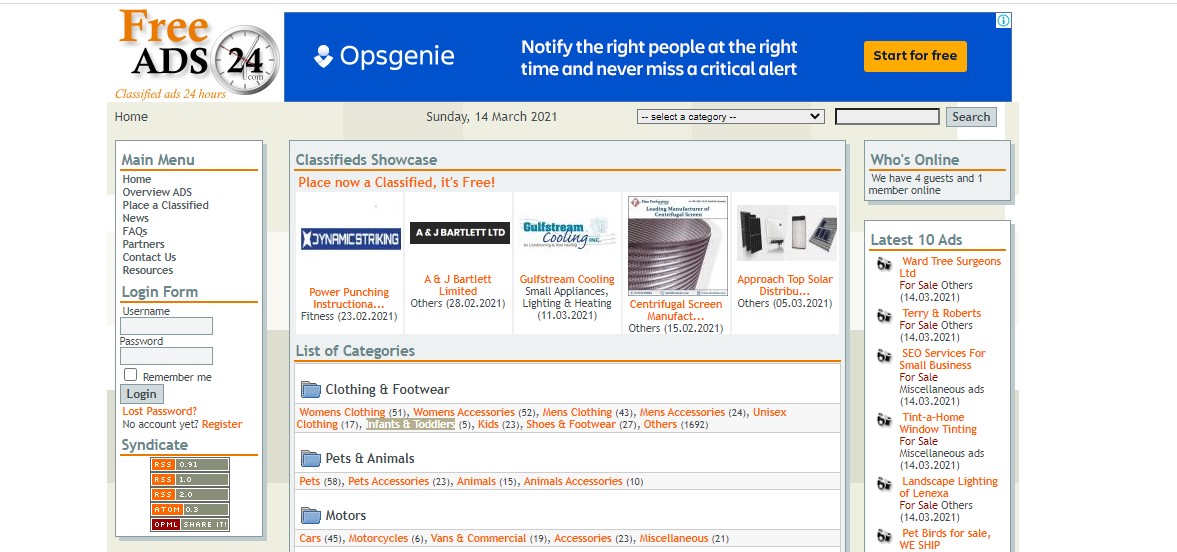Toggle the Remember me checkbox
Screen dimensions: 1177x552
click(130, 375)
